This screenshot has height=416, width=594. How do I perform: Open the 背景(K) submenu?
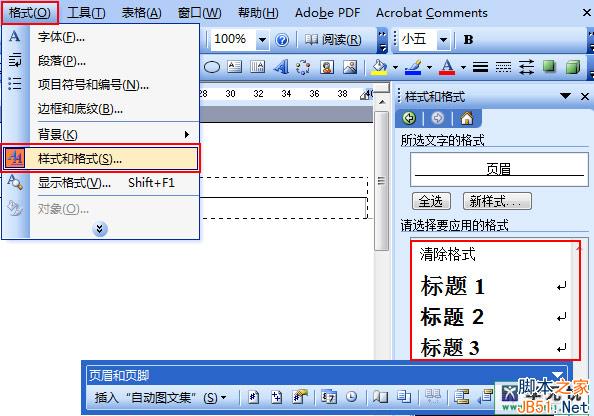point(100,134)
